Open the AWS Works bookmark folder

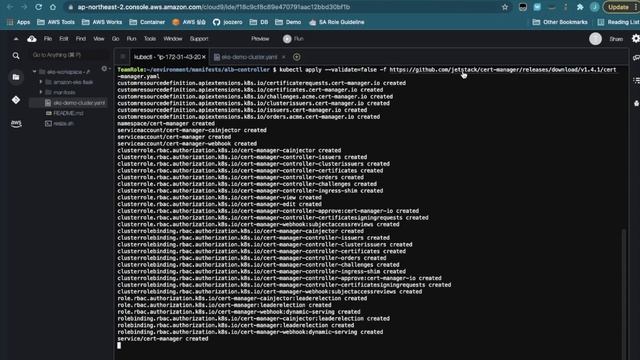pyautogui.click(x=102, y=22)
